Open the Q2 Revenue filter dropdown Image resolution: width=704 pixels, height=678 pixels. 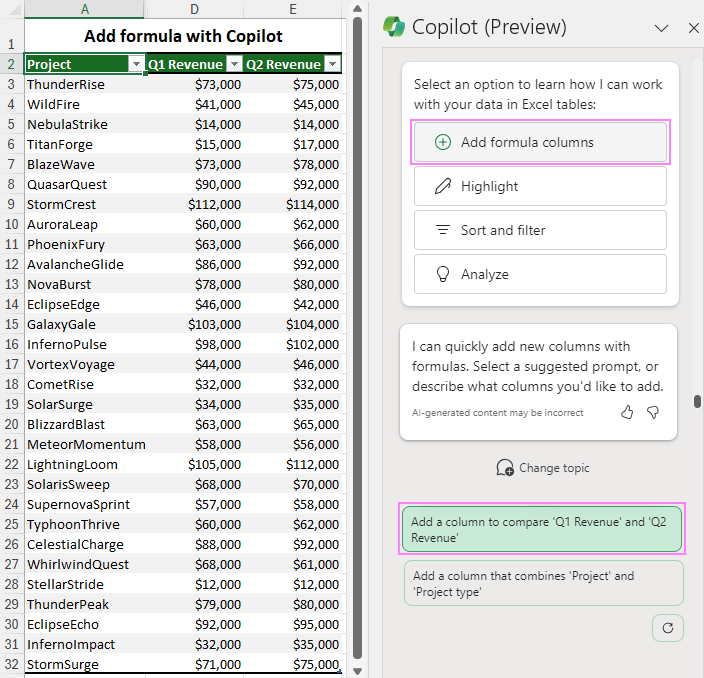pyautogui.click(x=332, y=64)
